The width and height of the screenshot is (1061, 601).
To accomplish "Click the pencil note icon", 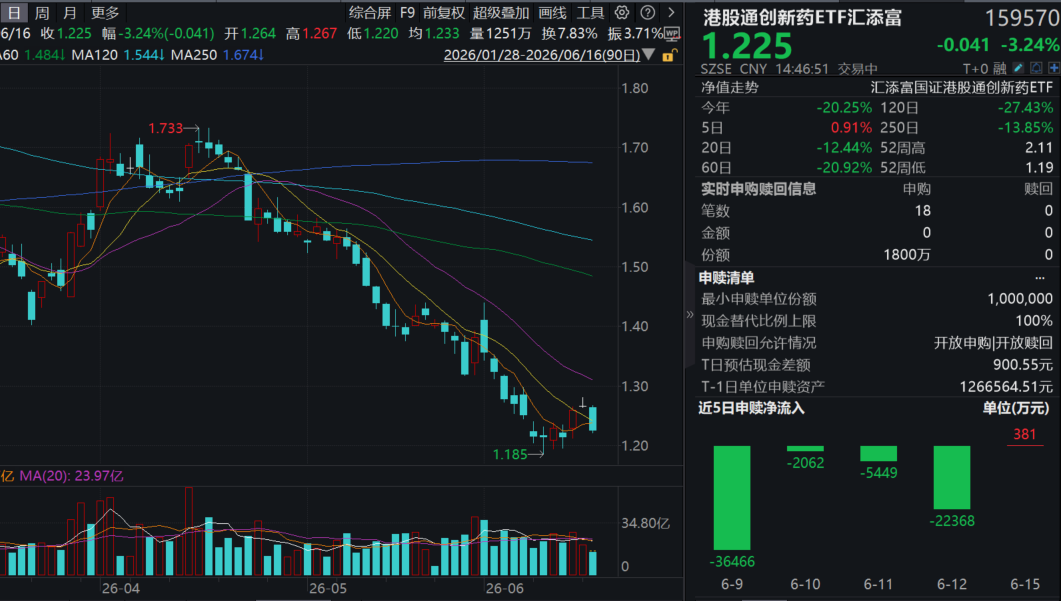I will [1018, 68].
